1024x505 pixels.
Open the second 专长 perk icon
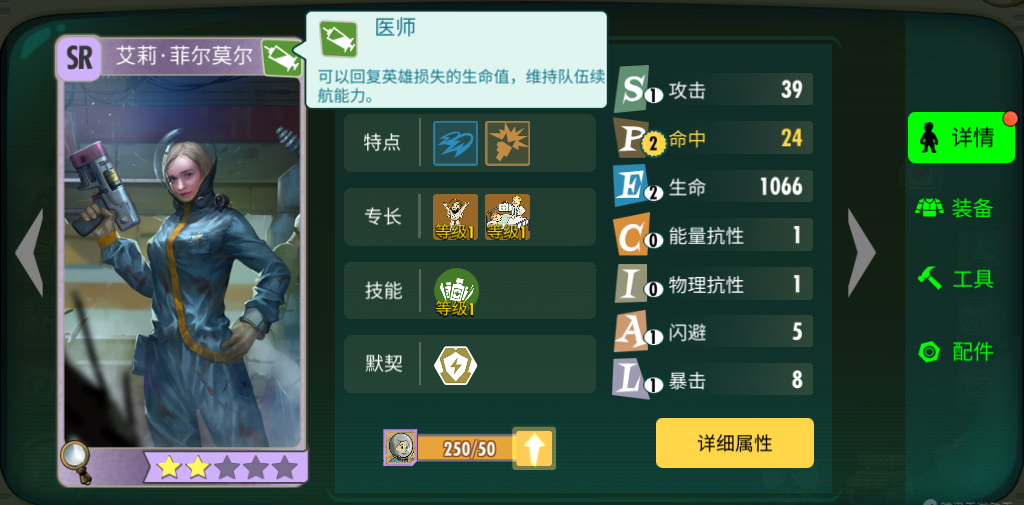click(x=507, y=217)
